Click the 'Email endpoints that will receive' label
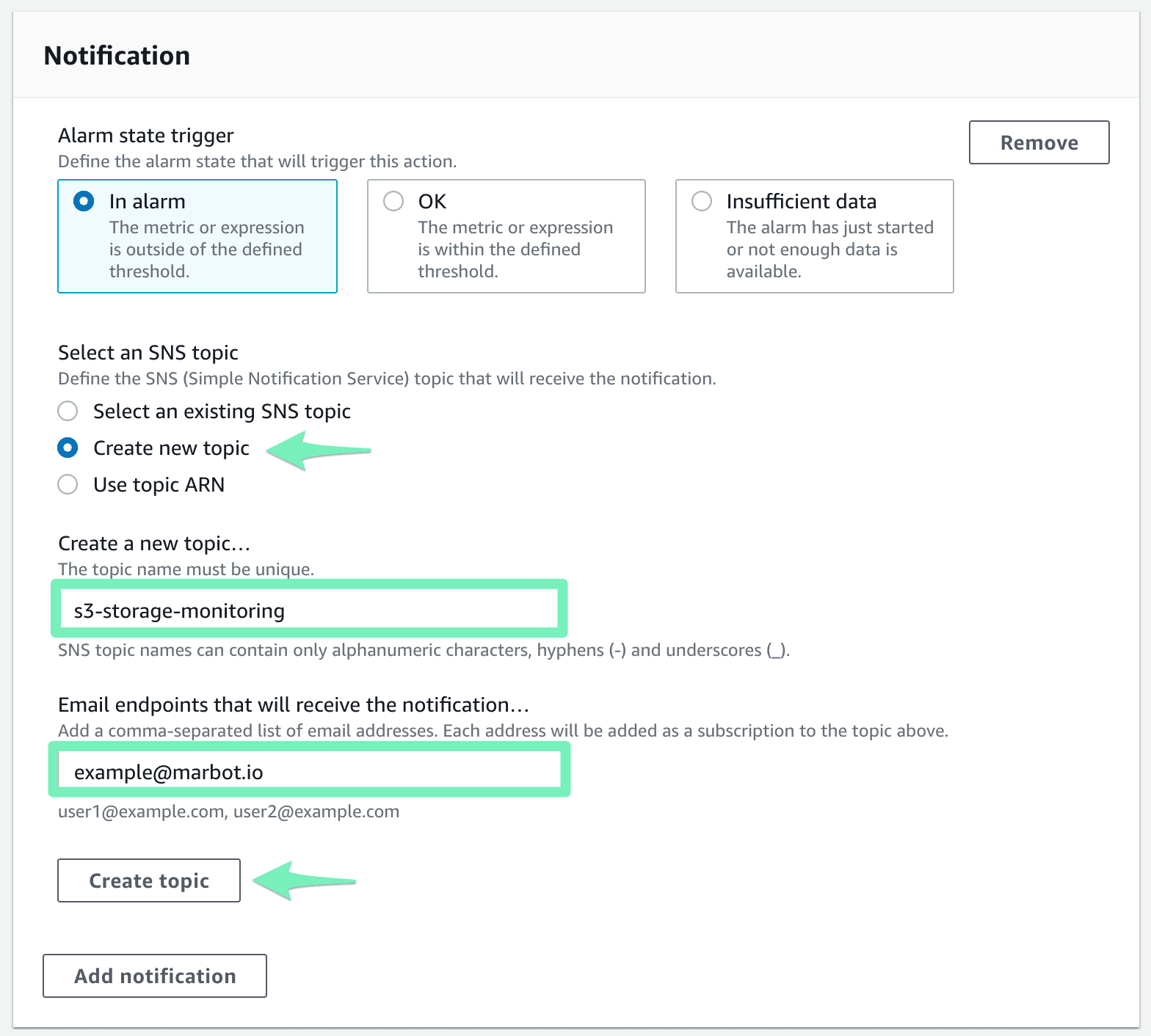 coord(294,704)
